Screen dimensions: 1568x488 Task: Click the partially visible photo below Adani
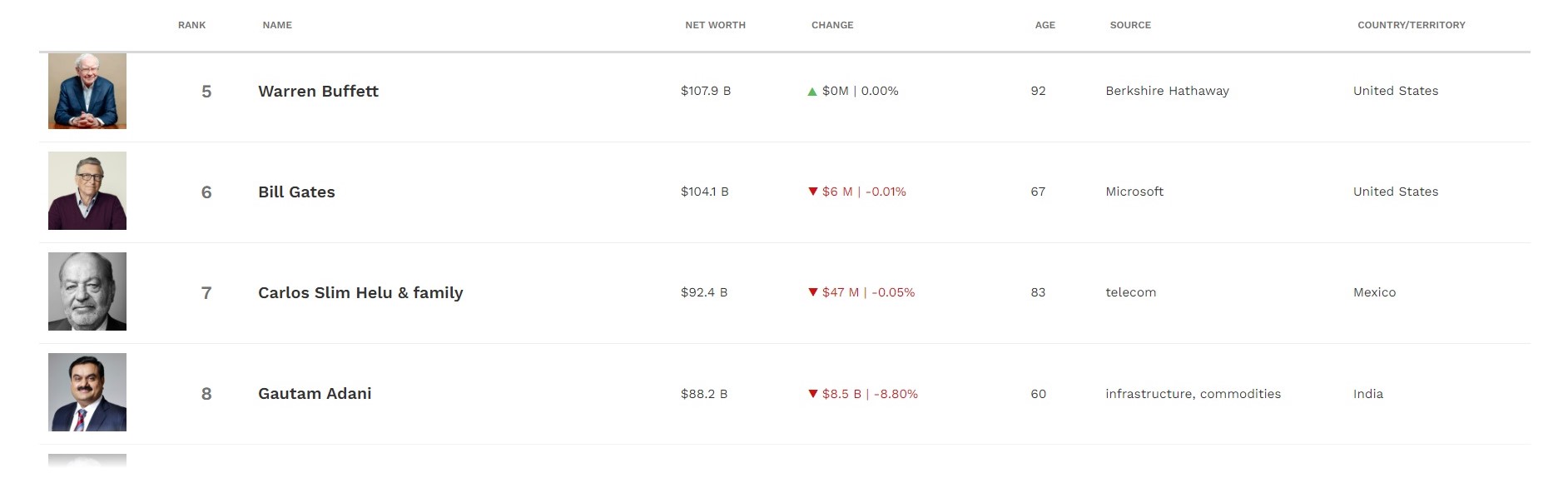(87, 461)
